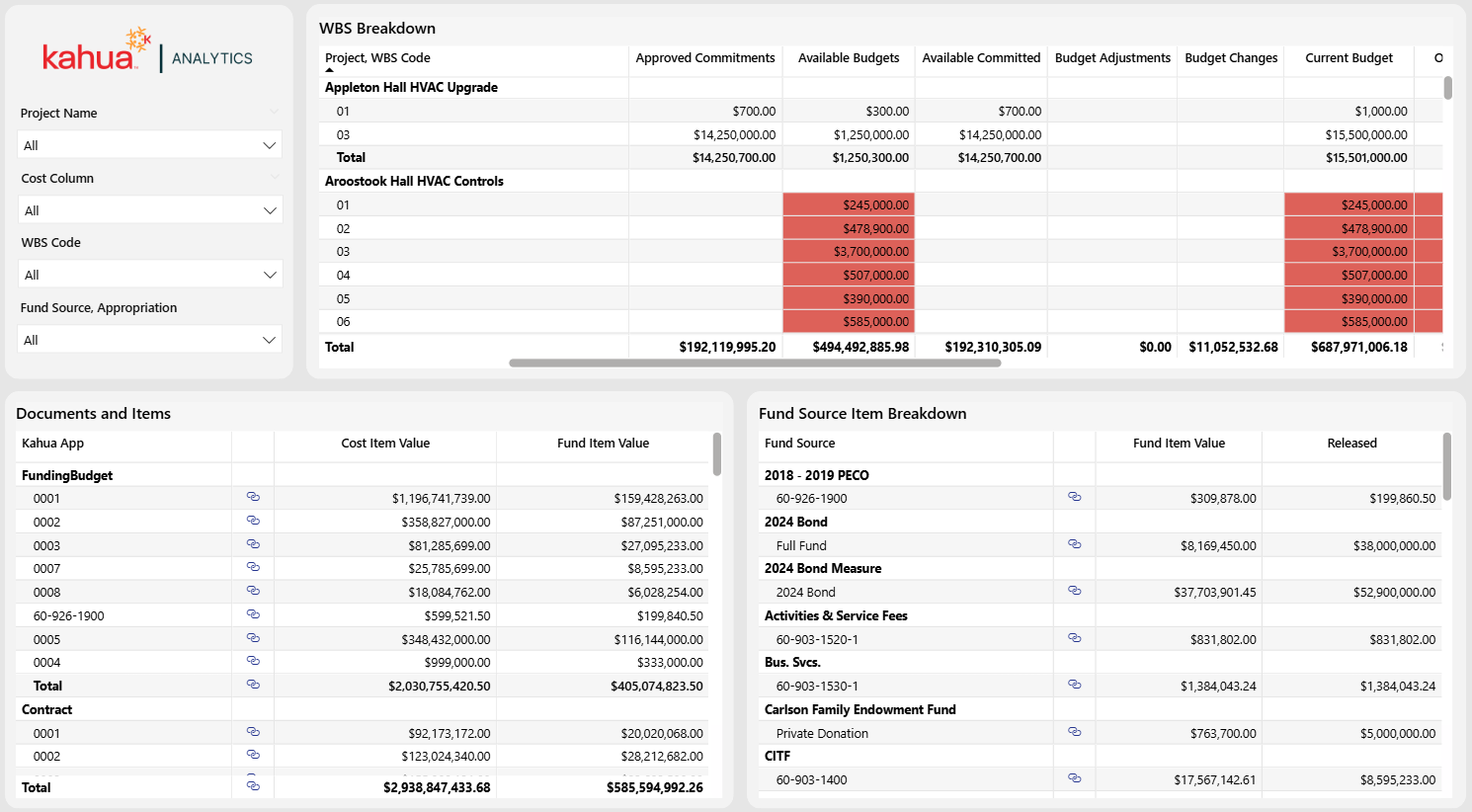Expand Fund Source, Appropriation dropdown
The height and width of the screenshot is (812, 1472).
(x=150, y=340)
